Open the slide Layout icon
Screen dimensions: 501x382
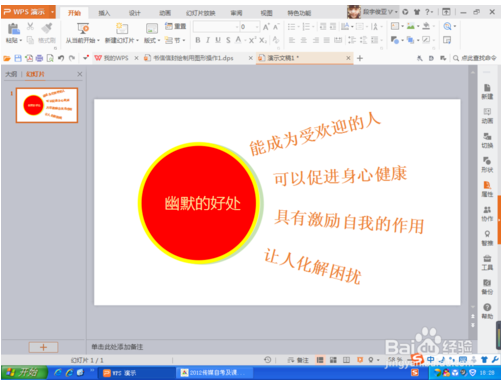pyautogui.click(x=152, y=29)
